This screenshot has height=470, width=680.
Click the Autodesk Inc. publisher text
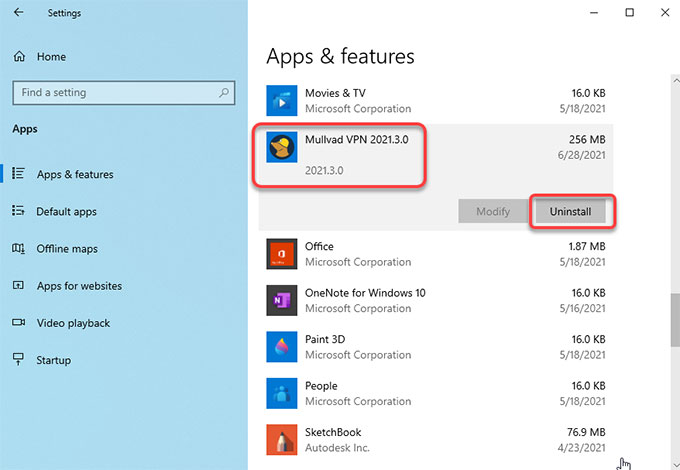click(337, 448)
